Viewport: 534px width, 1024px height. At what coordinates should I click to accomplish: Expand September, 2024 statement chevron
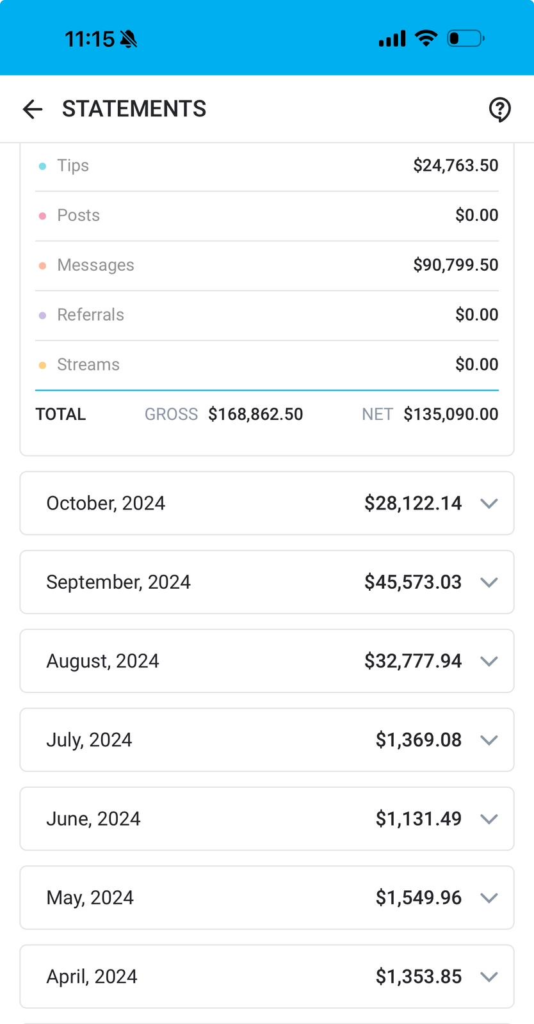pos(489,582)
